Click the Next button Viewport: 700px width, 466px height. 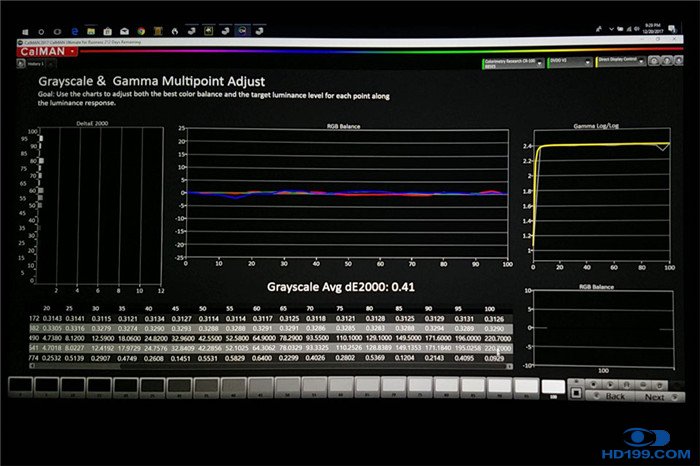654,397
